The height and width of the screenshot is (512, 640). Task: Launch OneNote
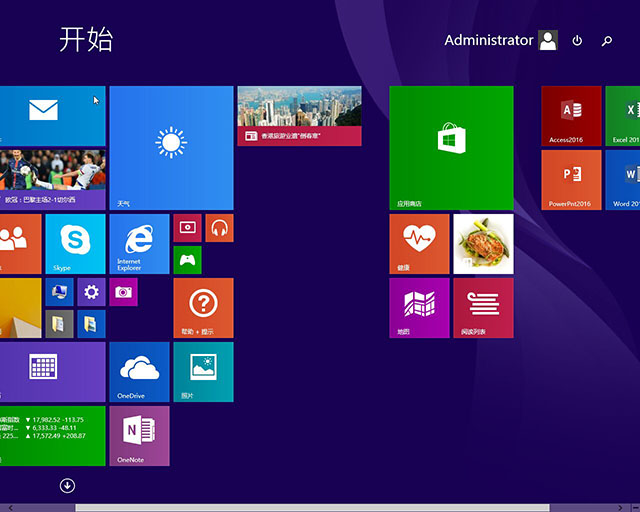click(x=139, y=436)
